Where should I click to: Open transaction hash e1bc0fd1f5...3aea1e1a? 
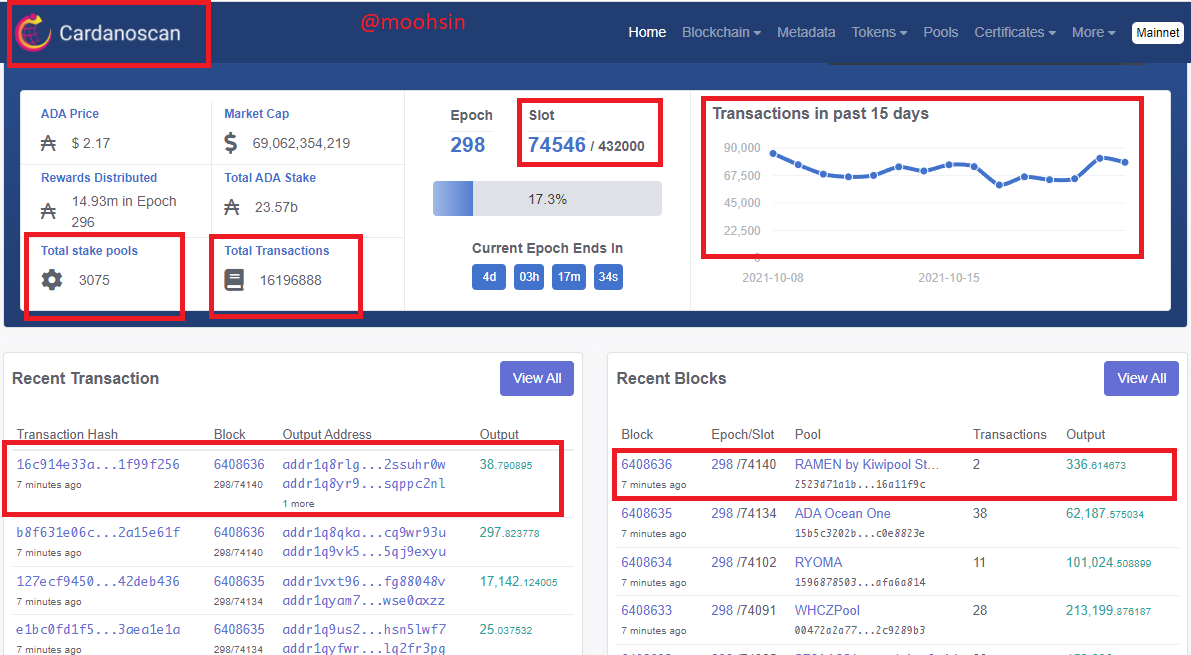click(98, 629)
